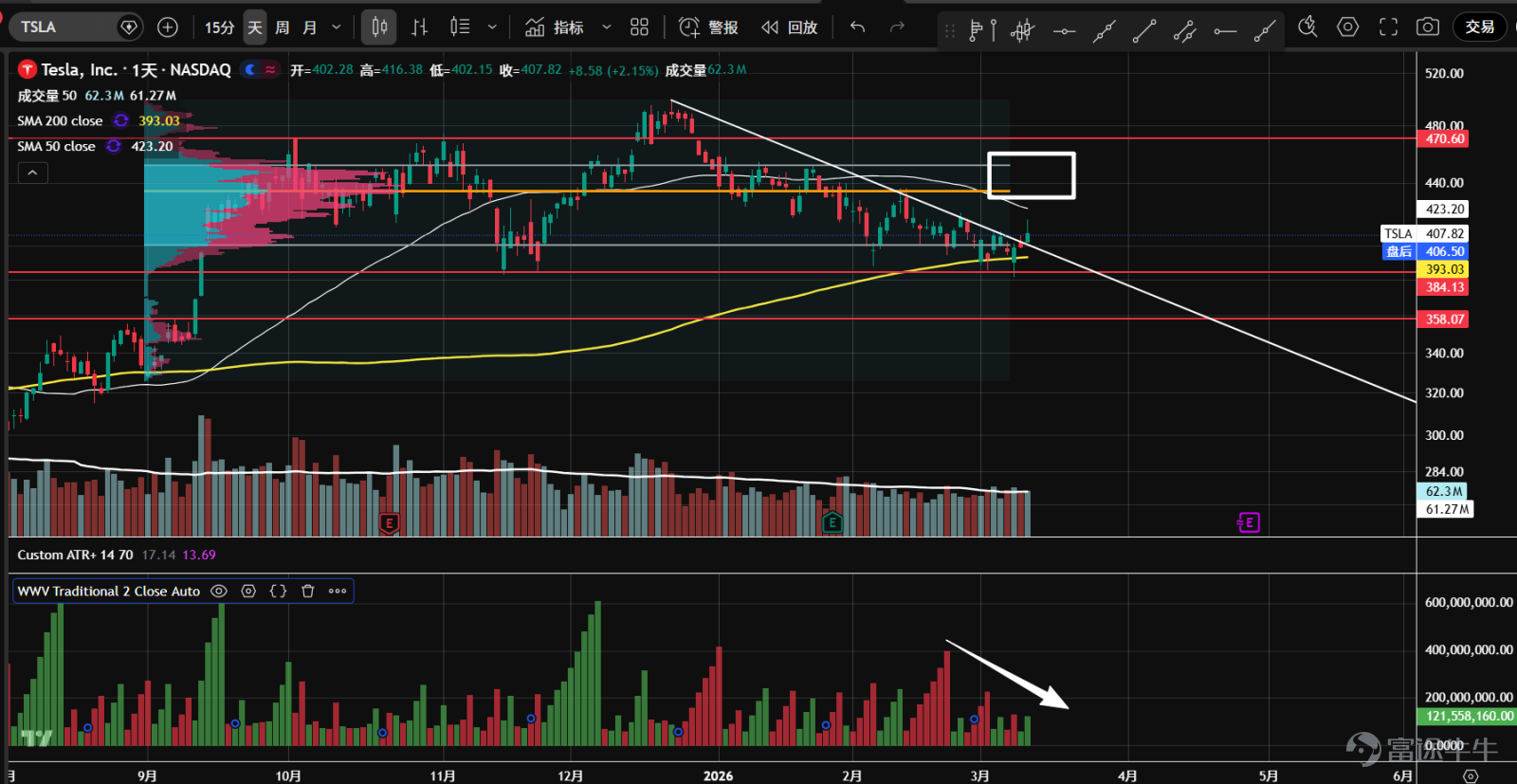Select the candlestick chart style icon
Viewport: 1517px width, 784px height.
click(379, 27)
